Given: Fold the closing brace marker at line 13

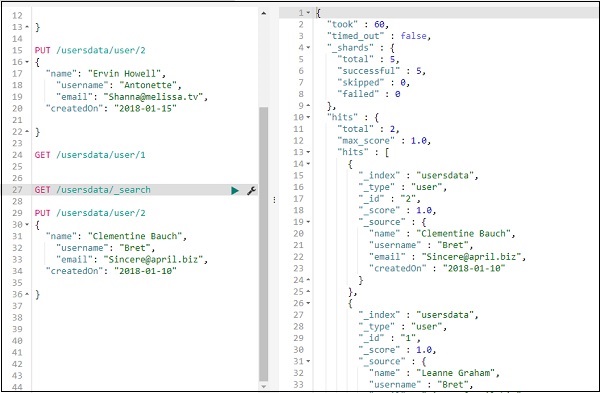Looking at the screenshot, I should pos(27,27).
